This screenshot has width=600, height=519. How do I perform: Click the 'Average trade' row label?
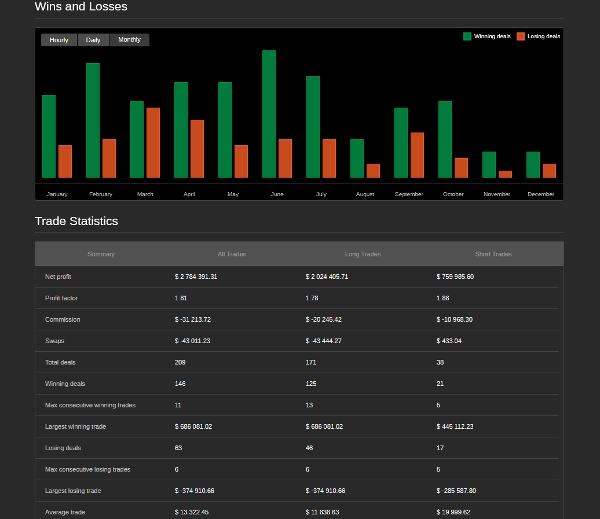click(65, 512)
